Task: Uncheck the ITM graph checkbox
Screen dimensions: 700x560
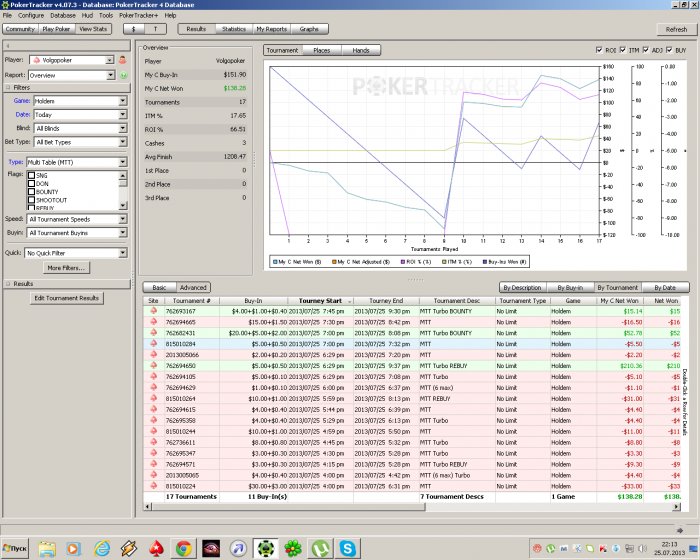Action: click(624, 50)
